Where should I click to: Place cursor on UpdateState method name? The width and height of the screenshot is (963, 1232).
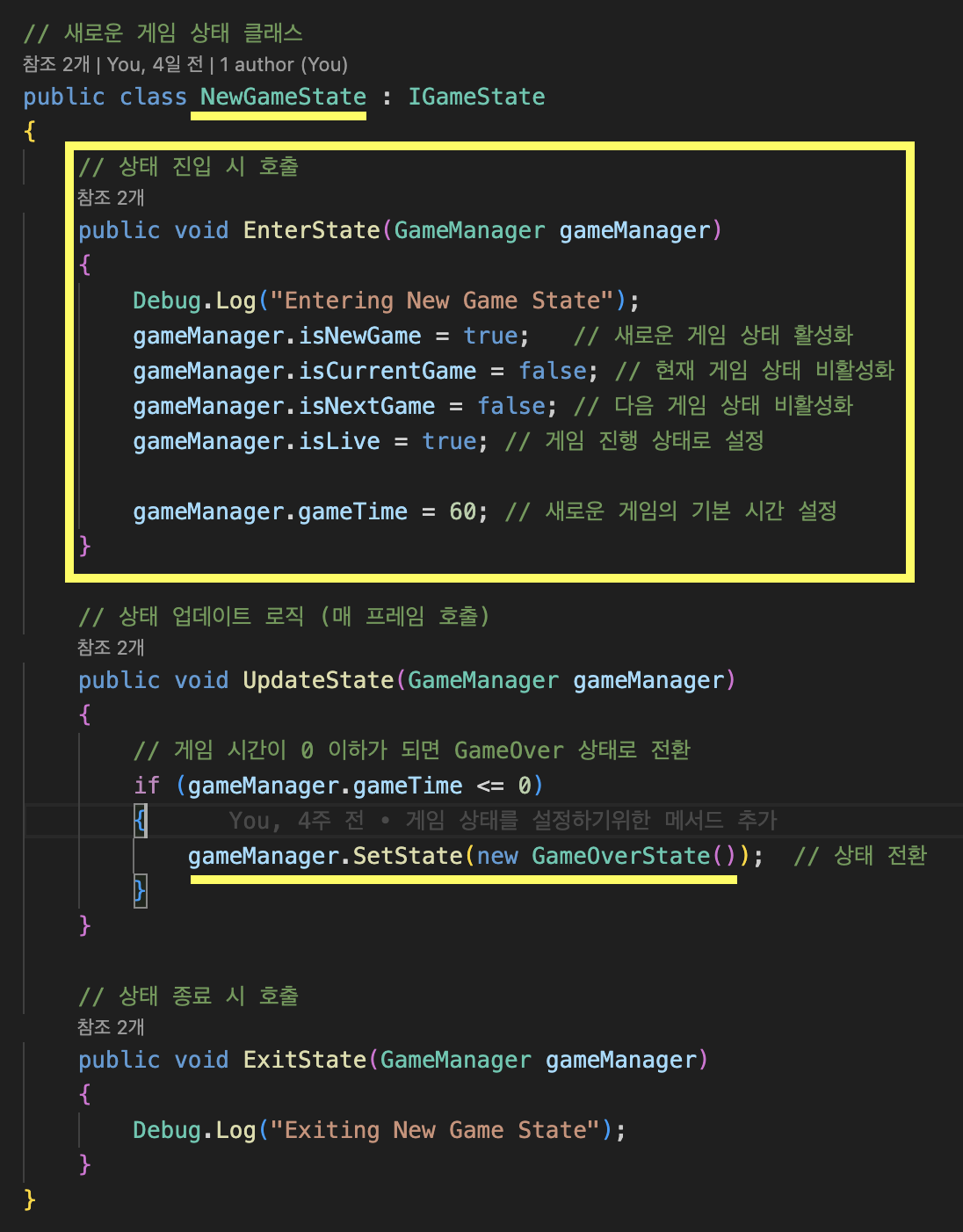318,680
